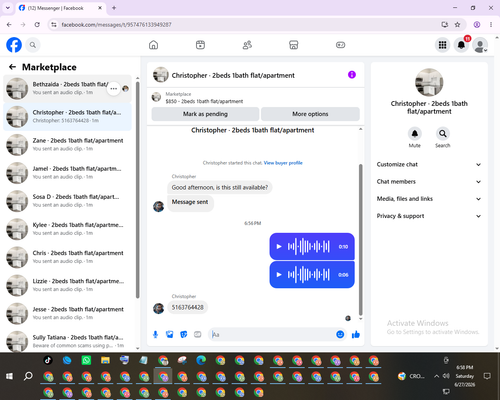Open File Explorer from the taskbar

pyautogui.click(x=105, y=360)
